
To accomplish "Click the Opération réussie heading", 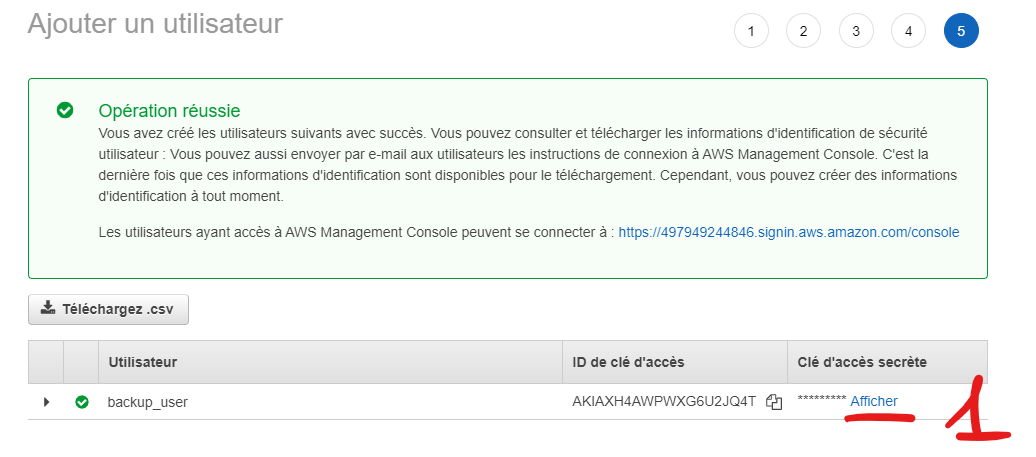I will [x=169, y=110].
